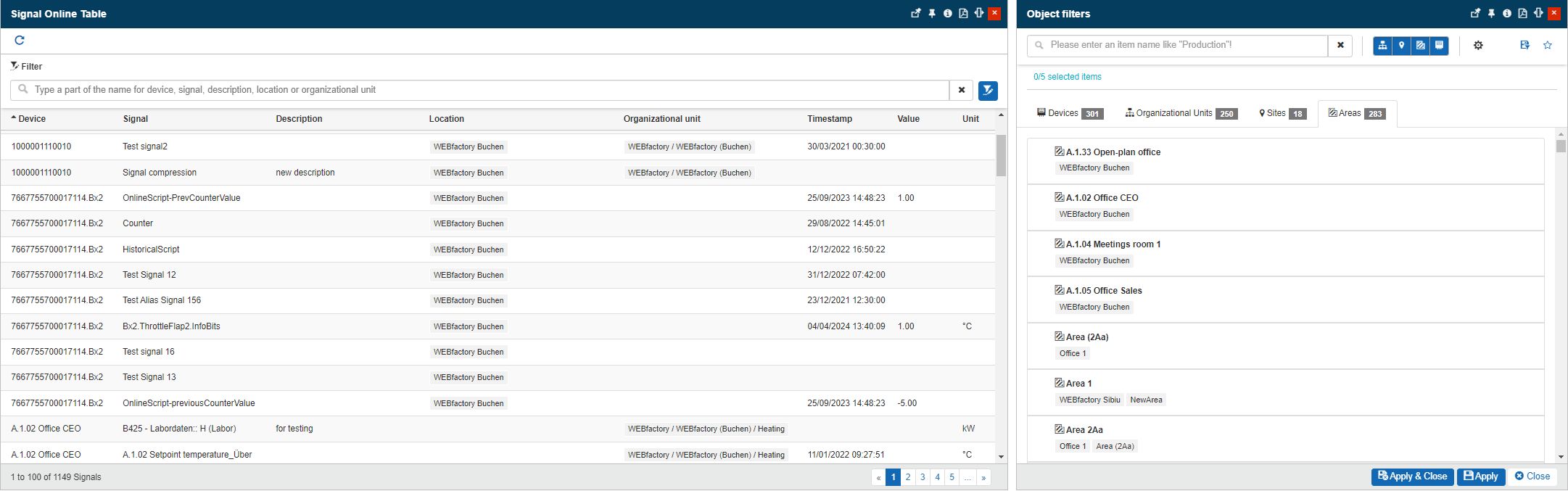The width and height of the screenshot is (1568, 491).
Task: Open info icon in Signal Online Table header
Action: click(x=947, y=13)
